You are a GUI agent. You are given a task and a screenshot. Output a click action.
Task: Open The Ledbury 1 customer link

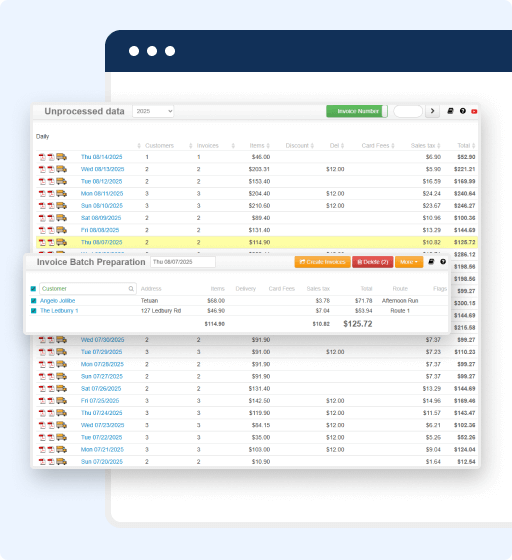click(59, 311)
